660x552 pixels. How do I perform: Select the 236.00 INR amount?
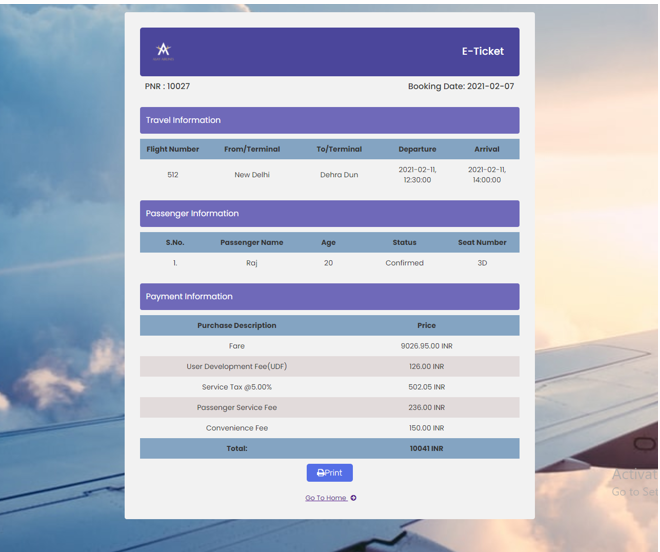426,408
